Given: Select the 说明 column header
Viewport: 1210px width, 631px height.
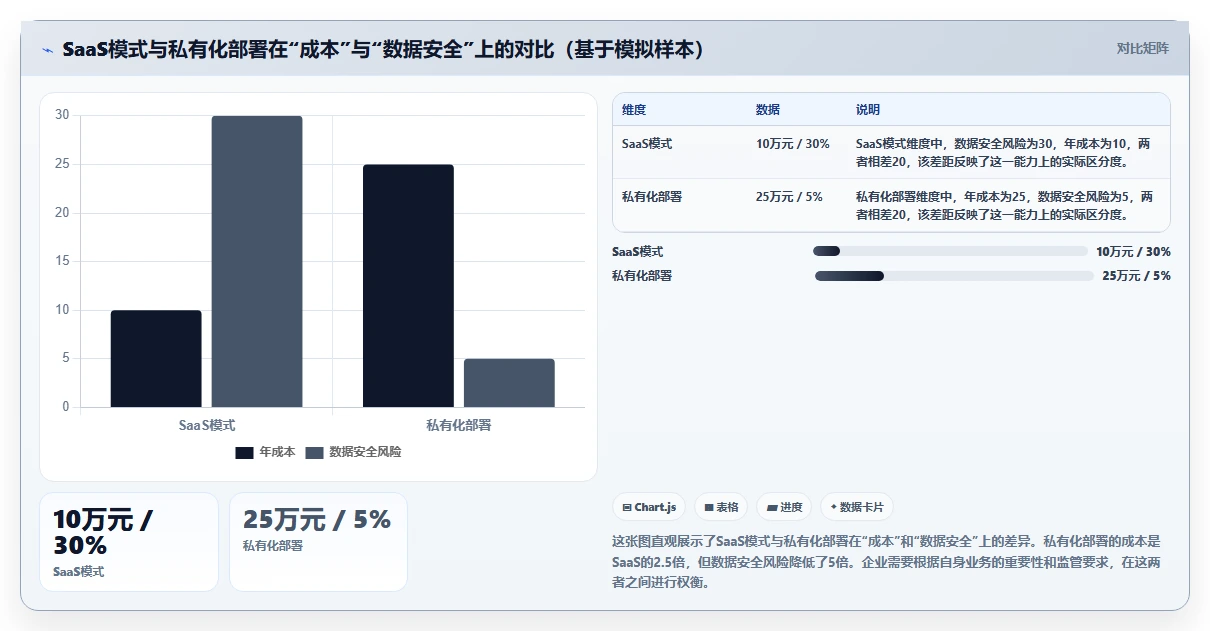Looking at the screenshot, I should pyautogui.click(x=868, y=109).
